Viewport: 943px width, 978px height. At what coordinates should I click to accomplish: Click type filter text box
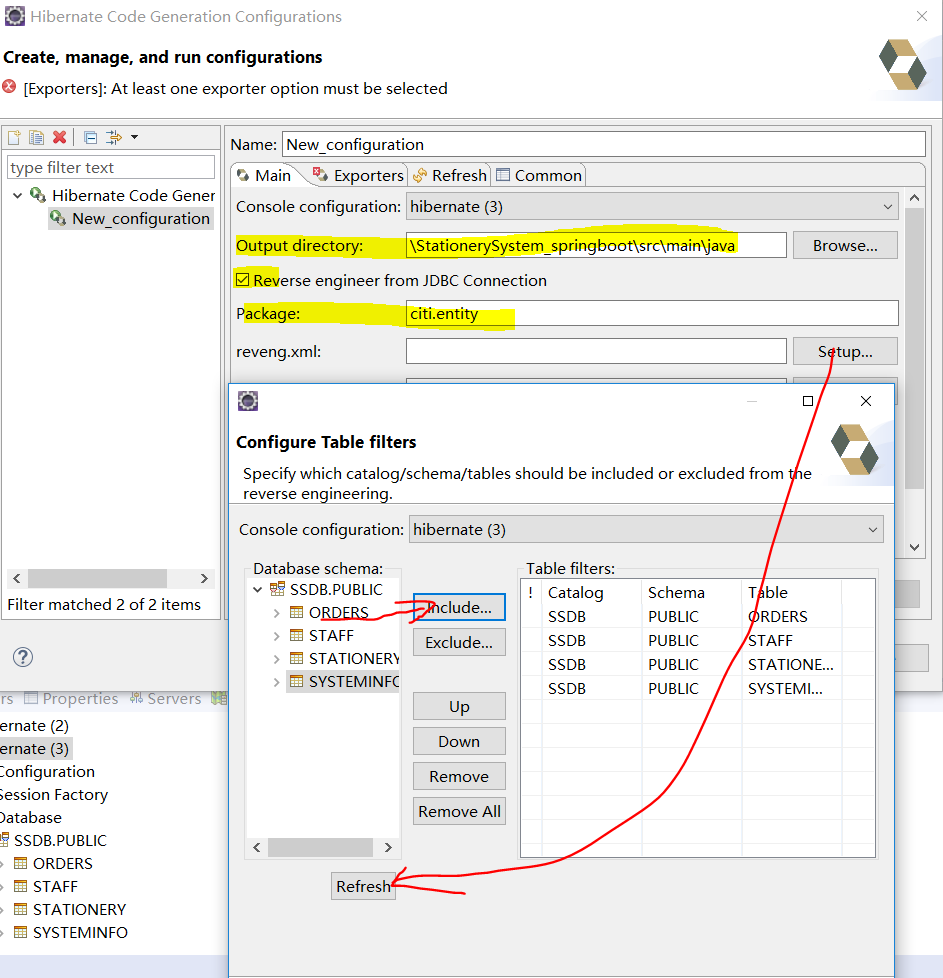point(111,168)
